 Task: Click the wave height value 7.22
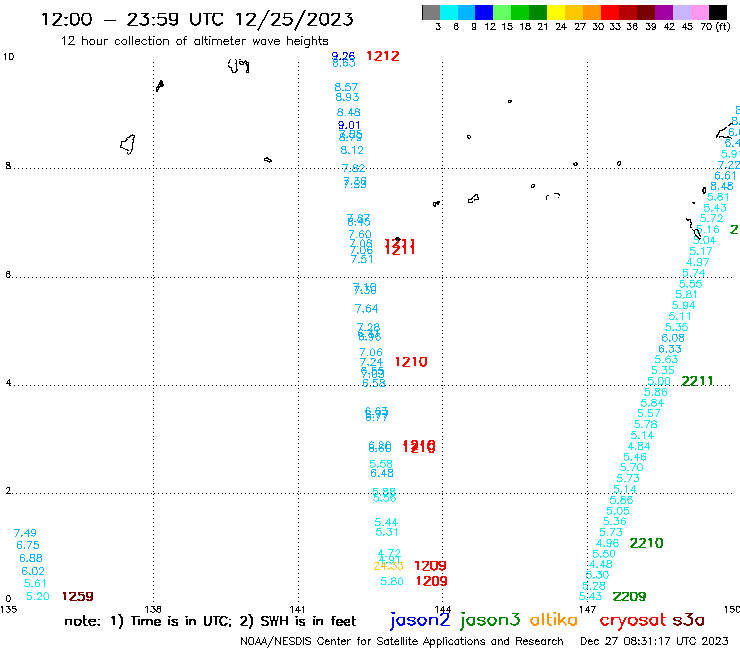pos(729,165)
